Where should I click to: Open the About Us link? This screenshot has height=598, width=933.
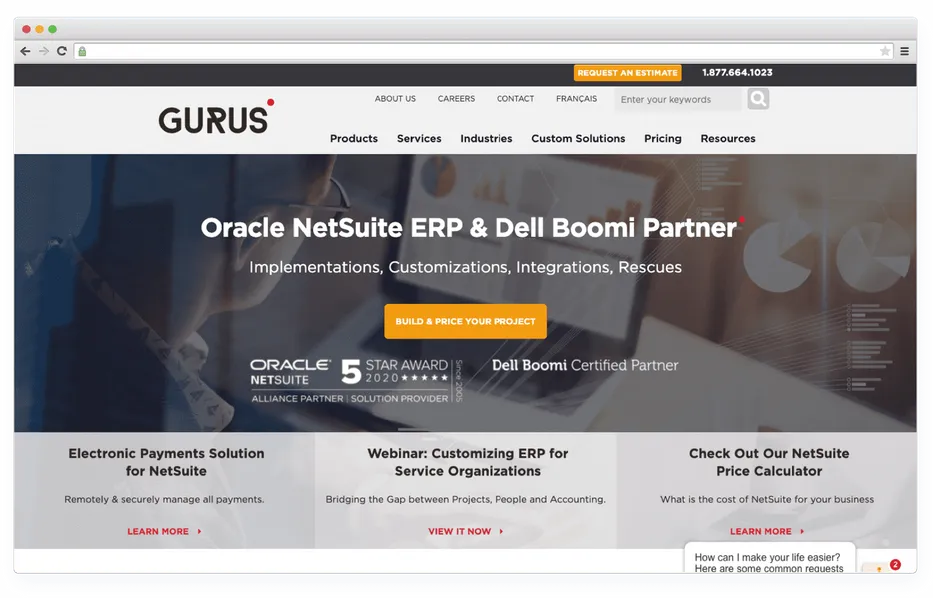tap(395, 99)
